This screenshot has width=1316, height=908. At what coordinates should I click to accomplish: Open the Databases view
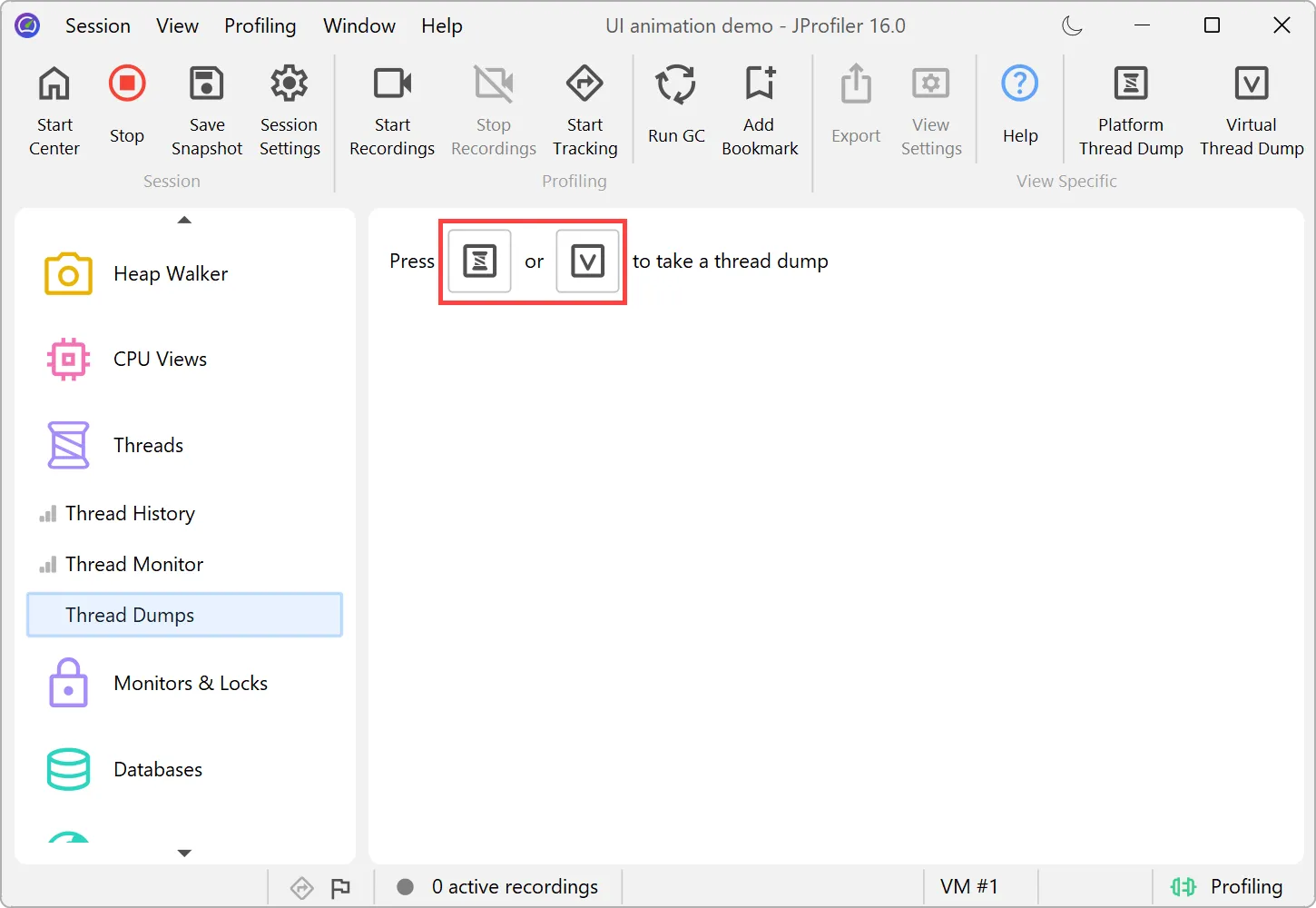click(x=157, y=769)
